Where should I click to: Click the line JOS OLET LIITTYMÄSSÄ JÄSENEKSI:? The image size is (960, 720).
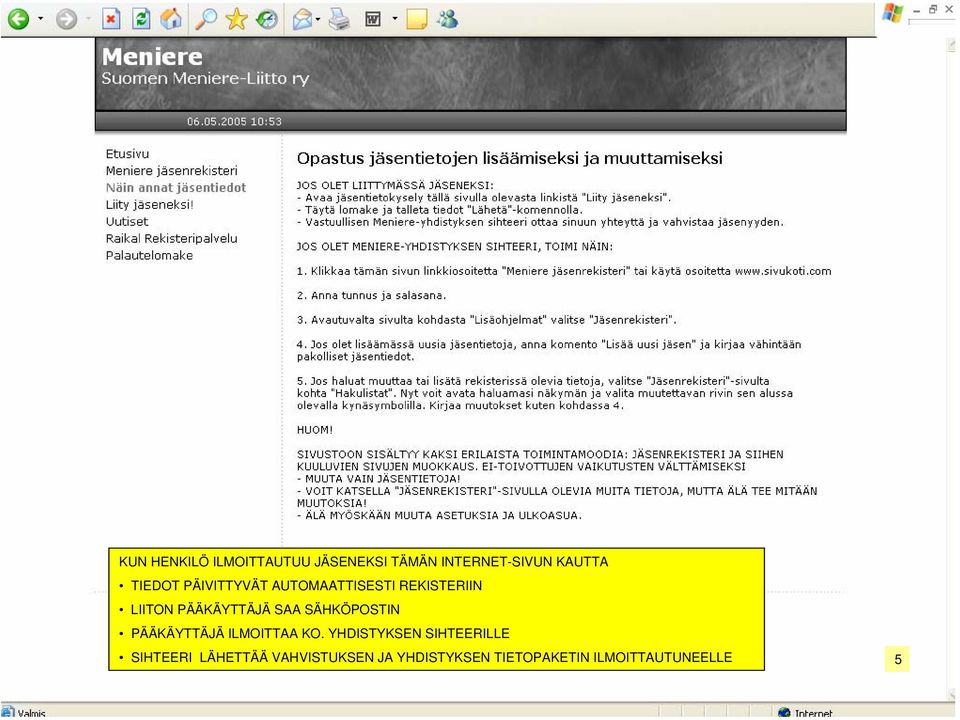395,186
